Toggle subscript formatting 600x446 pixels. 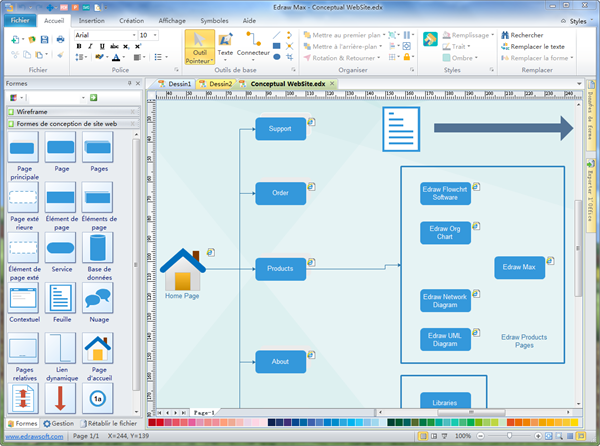126,46
